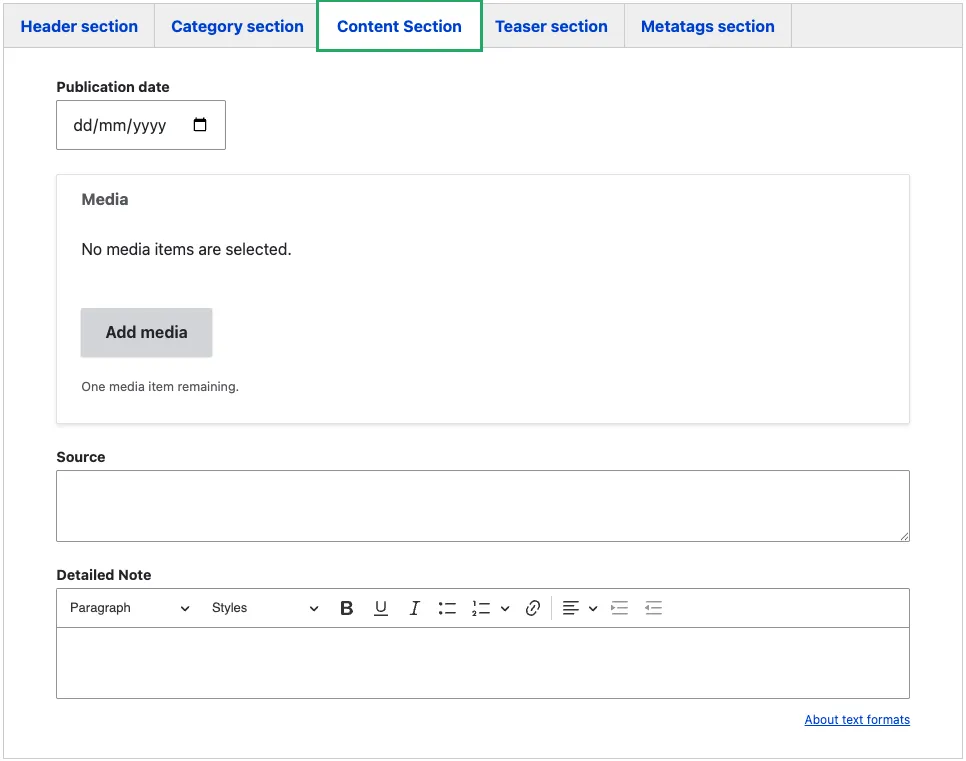Image resolution: width=966 pixels, height=761 pixels.
Task: Click the 'No media items are selected.' text
Action: point(186,250)
